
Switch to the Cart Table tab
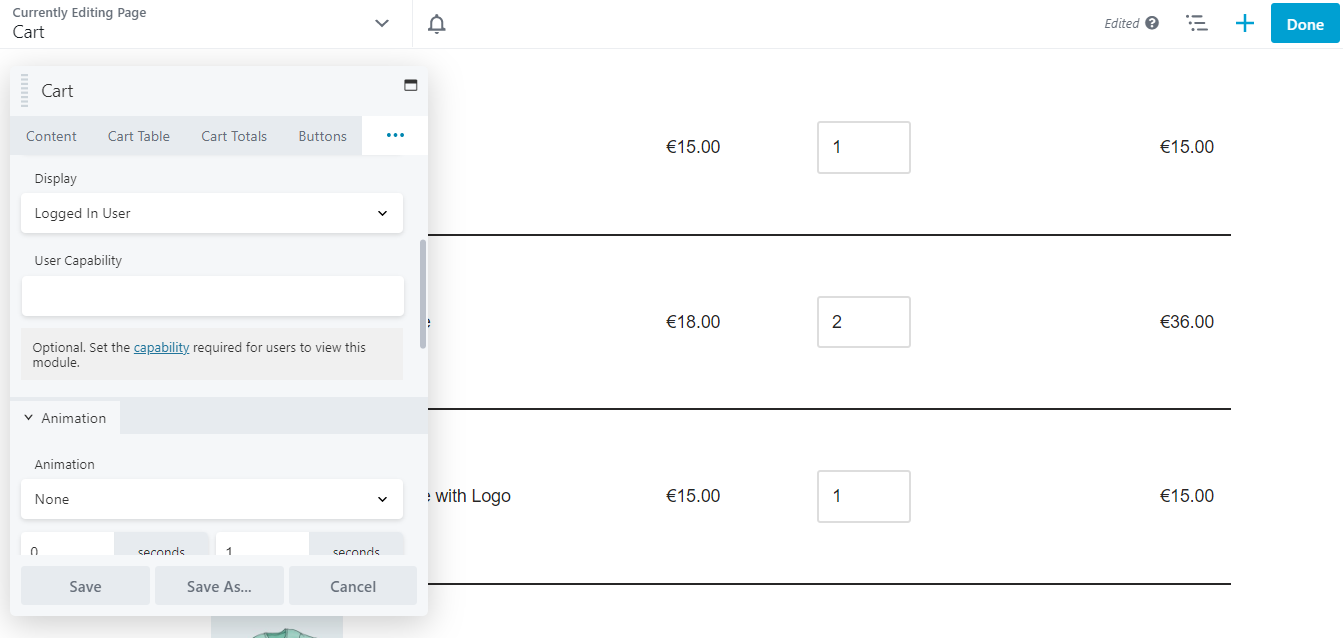[x=138, y=135]
